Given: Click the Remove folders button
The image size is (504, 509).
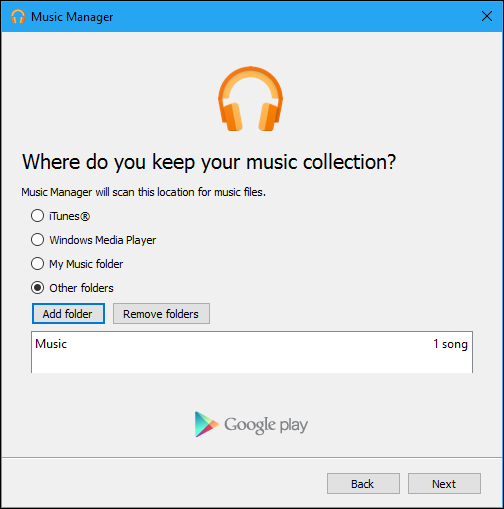Looking at the screenshot, I should [x=161, y=313].
